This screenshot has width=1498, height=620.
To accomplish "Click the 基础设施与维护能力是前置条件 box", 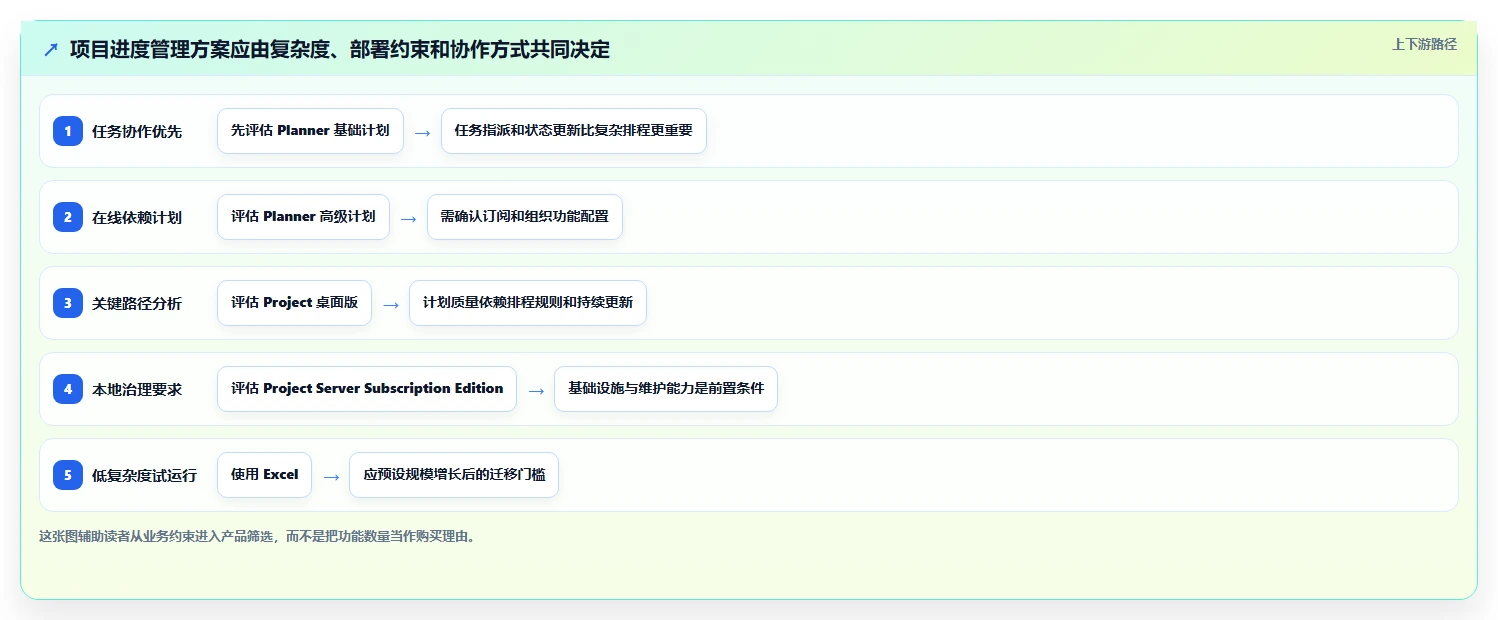I will click(x=666, y=389).
